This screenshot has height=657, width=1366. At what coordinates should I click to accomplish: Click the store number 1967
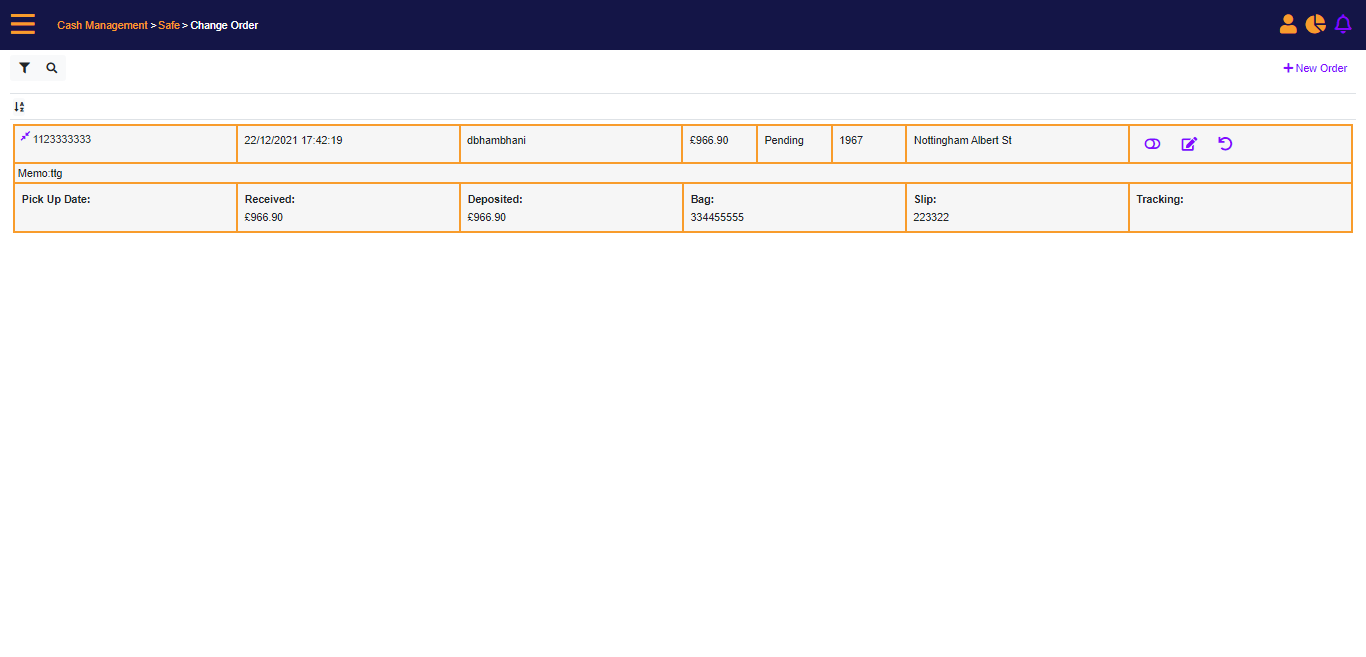pyautogui.click(x=851, y=140)
